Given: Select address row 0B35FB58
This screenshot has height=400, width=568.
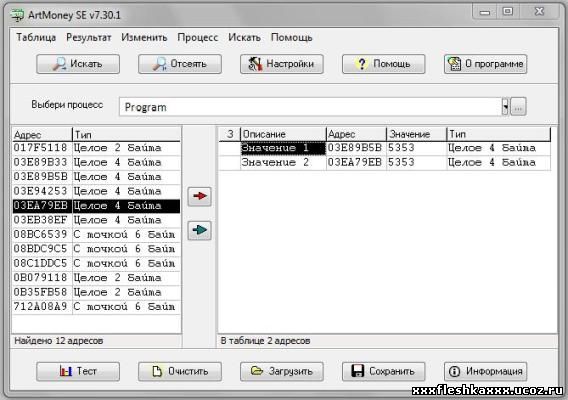Looking at the screenshot, I should (x=96, y=293).
